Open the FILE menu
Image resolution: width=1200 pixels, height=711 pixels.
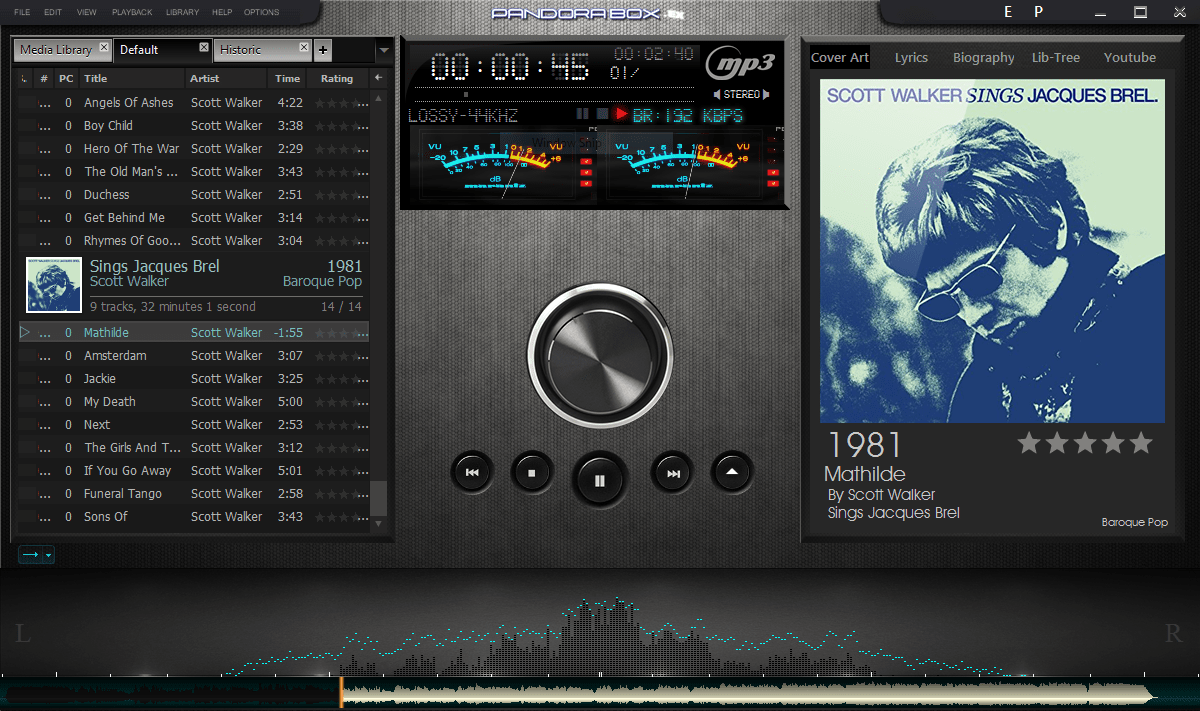(22, 12)
